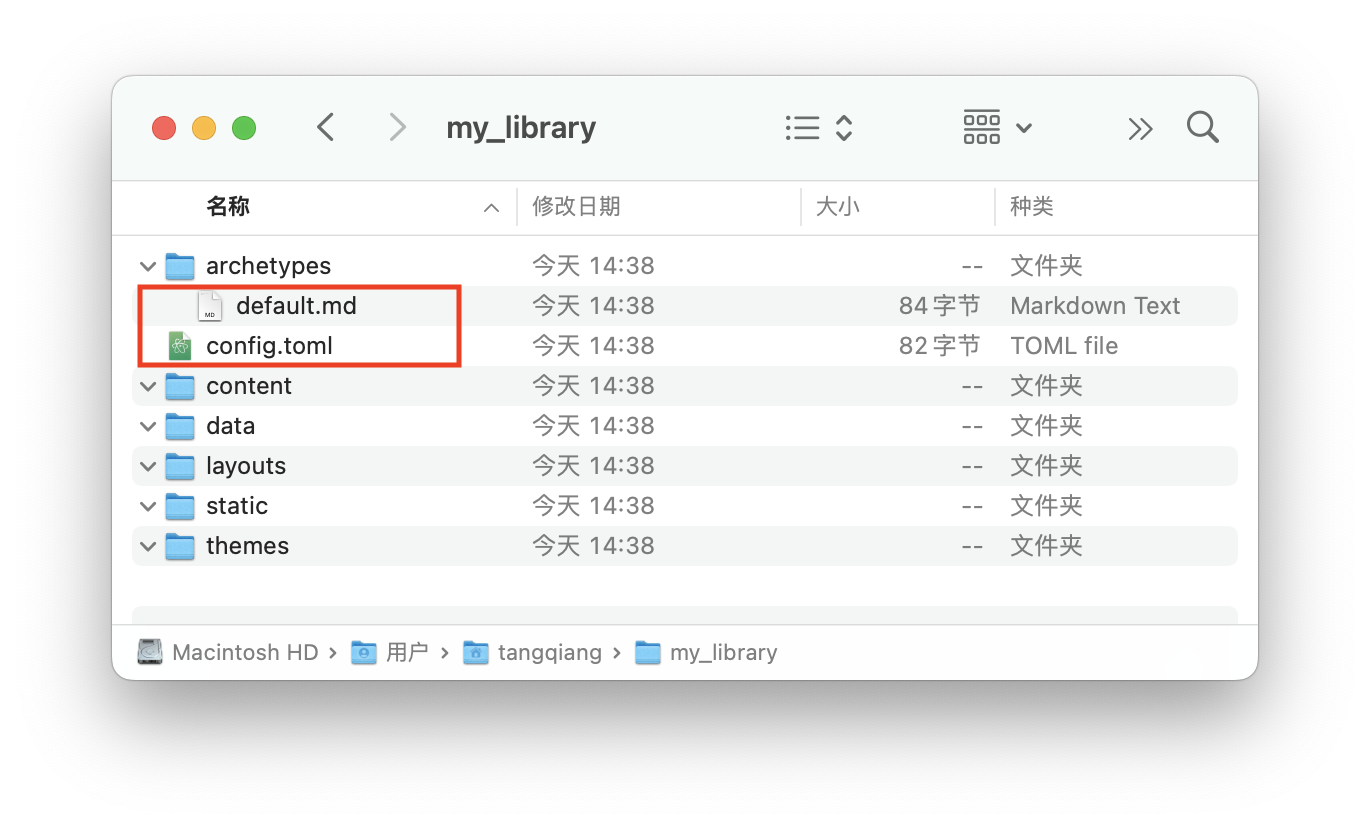Viewport: 1370px width, 828px height.
Task: Click the Forward navigation arrow
Action: pyautogui.click(x=397, y=127)
